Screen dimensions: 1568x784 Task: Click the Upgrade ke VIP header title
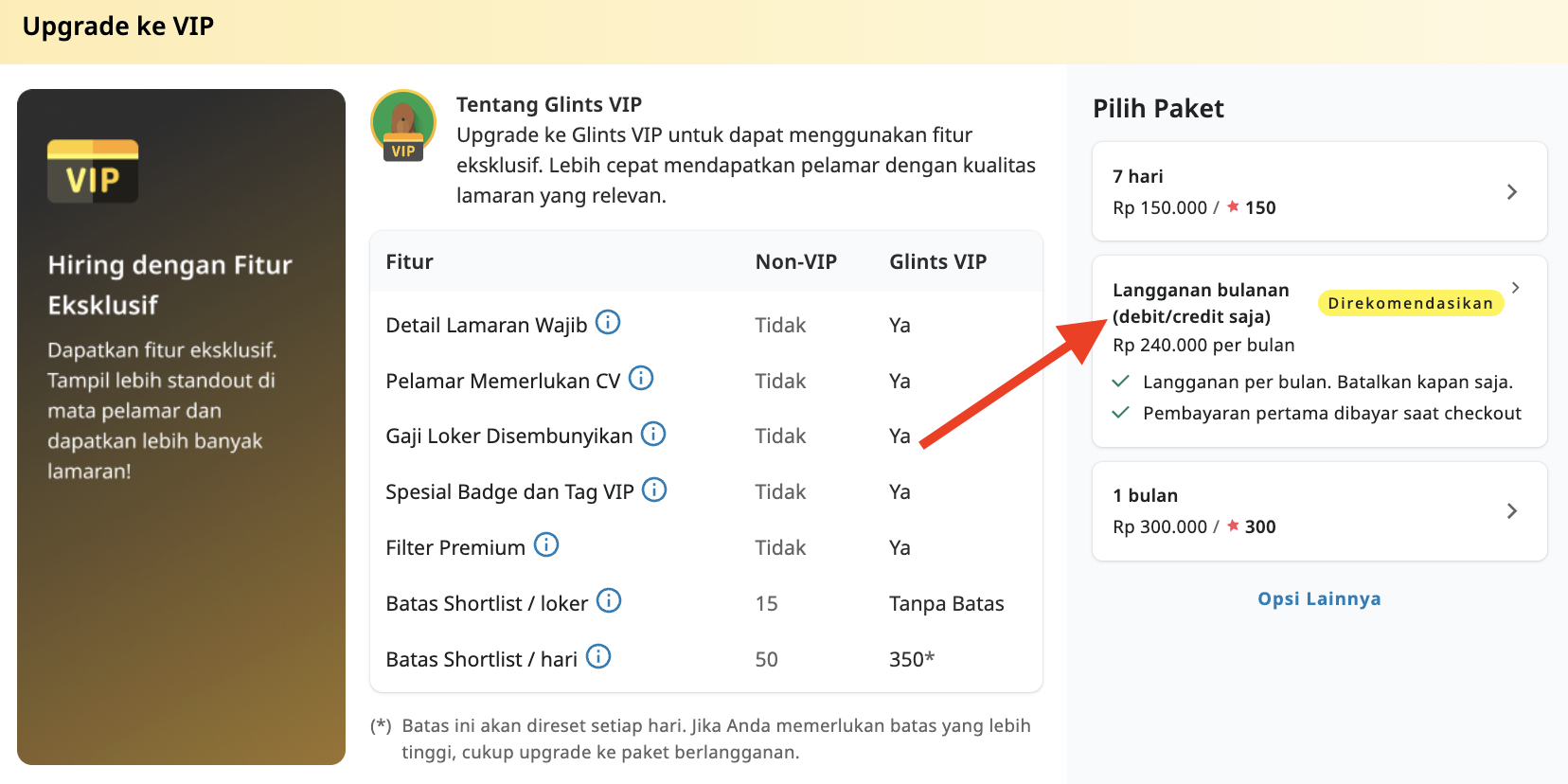(x=117, y=26)
